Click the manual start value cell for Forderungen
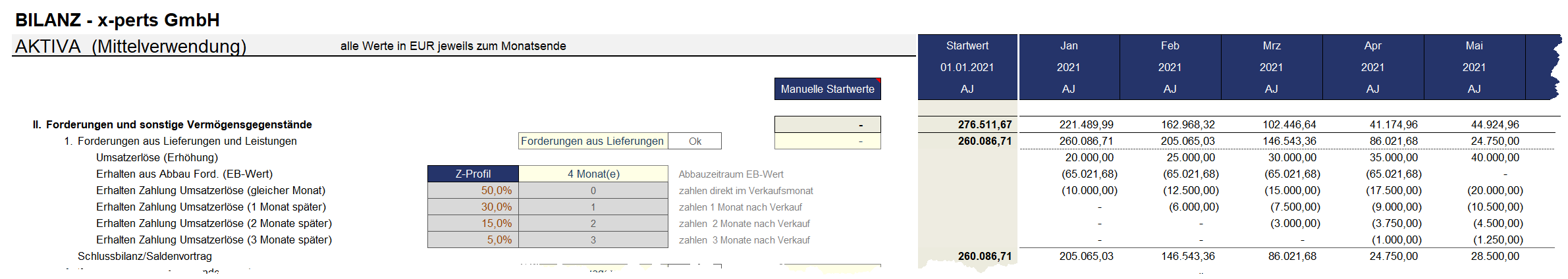 tap(827, 141)
